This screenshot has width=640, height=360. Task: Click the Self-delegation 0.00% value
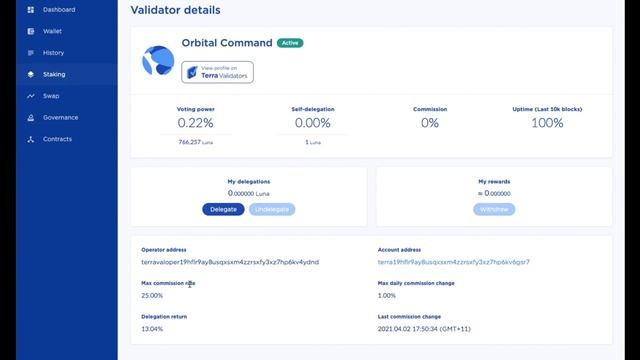313,123
